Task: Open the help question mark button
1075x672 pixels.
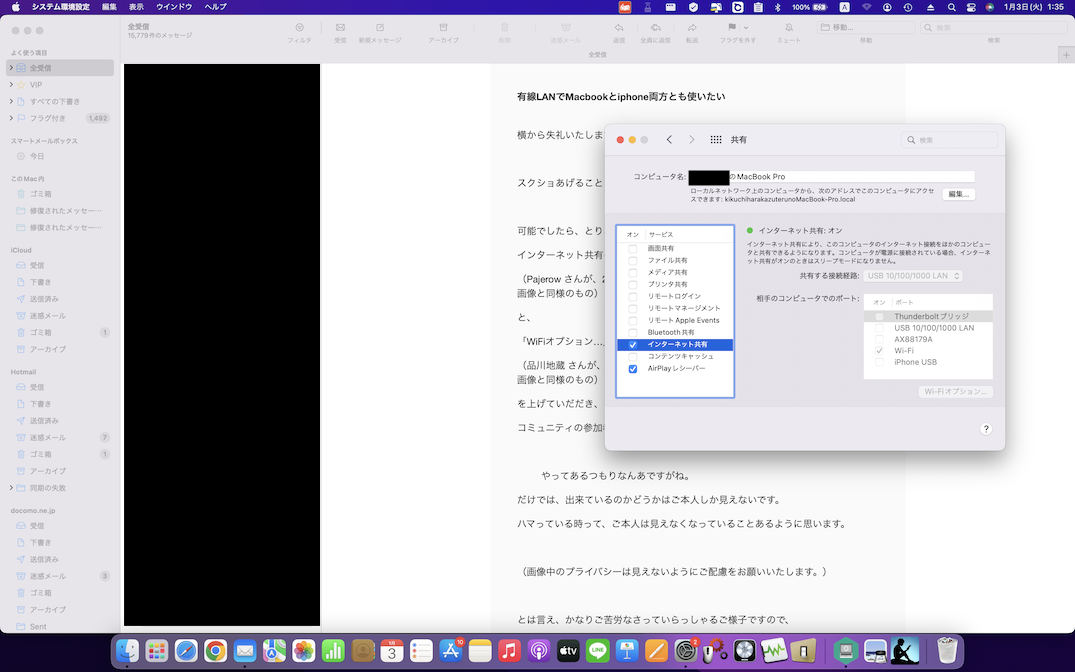Action: tap(985, 429)
